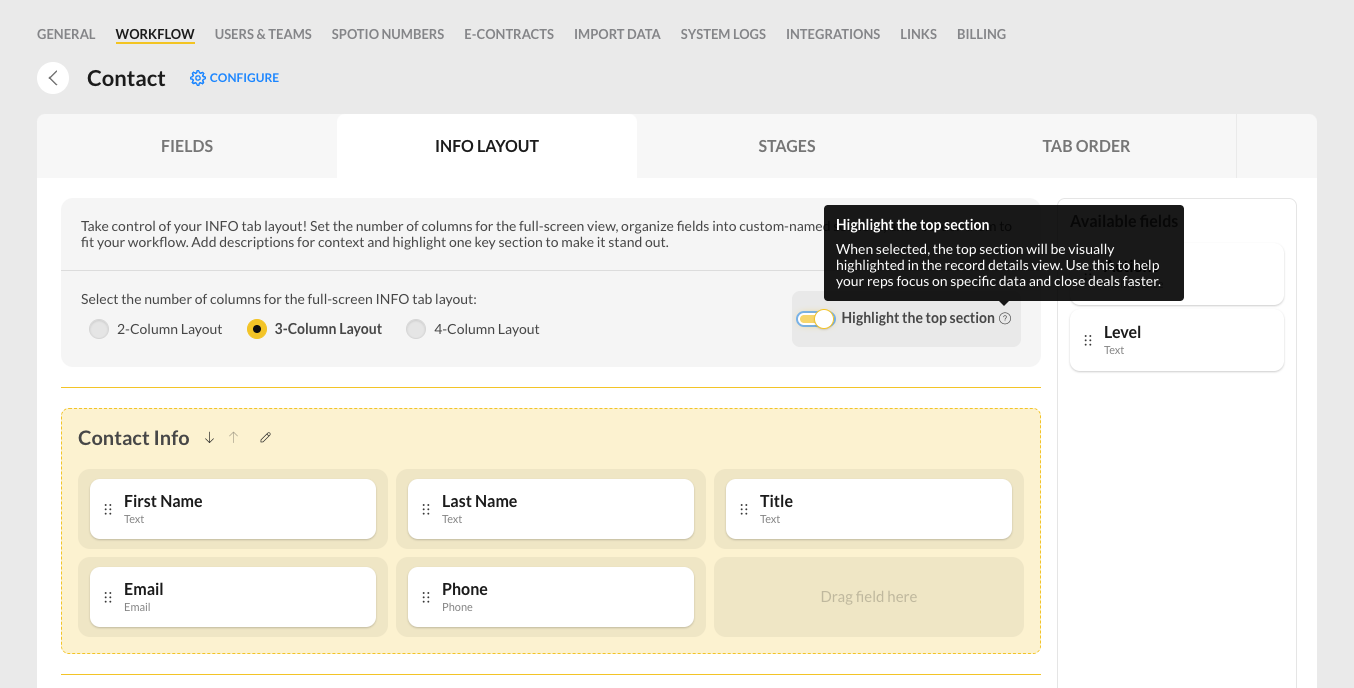This screenshot has height=688, width=1354.
Task: Select the First Name field card
Action: 233,509
